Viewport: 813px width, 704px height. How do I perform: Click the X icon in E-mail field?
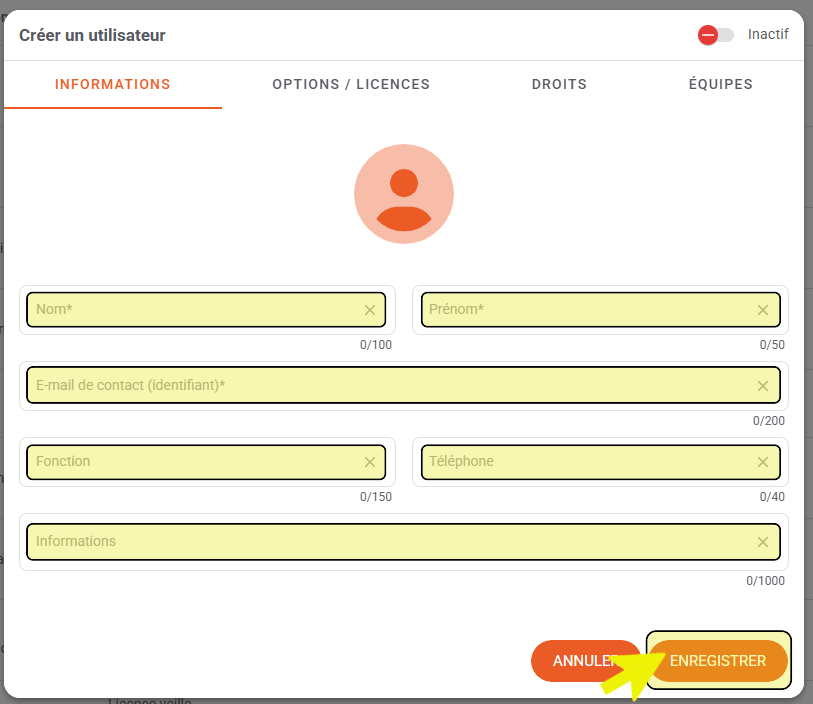[763, 386]
